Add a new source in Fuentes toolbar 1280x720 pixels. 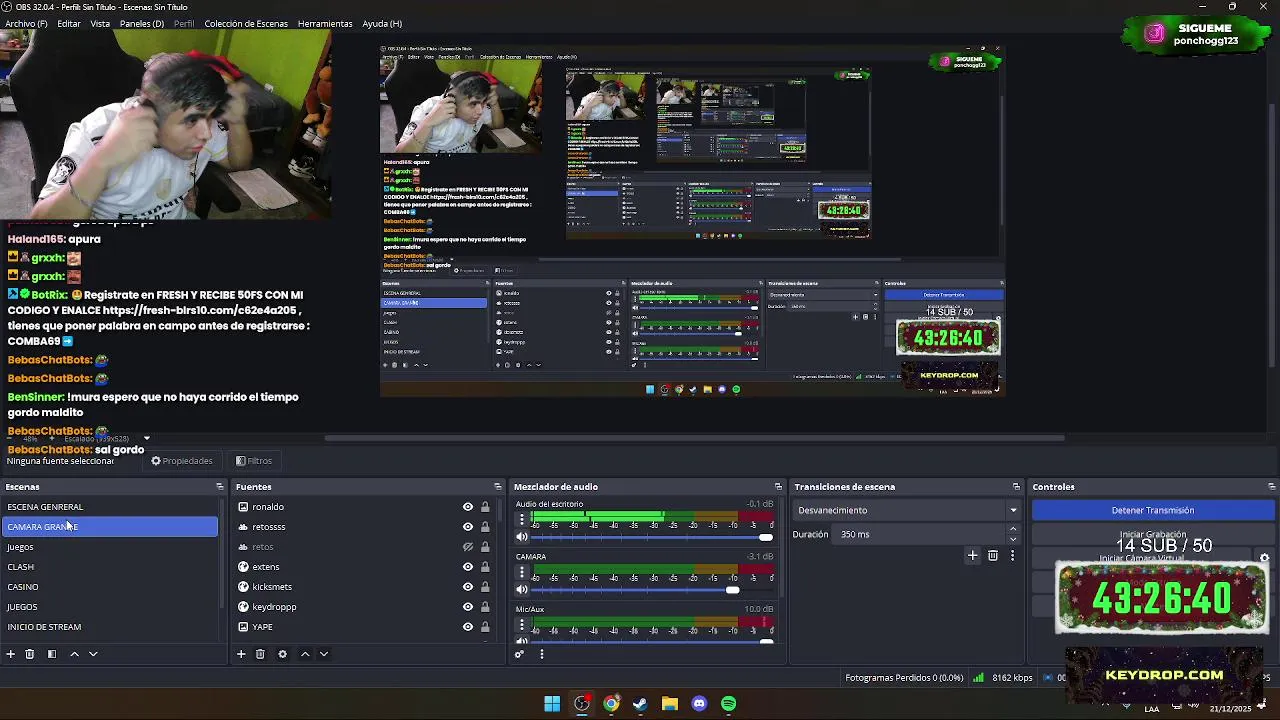pos(241,654)
